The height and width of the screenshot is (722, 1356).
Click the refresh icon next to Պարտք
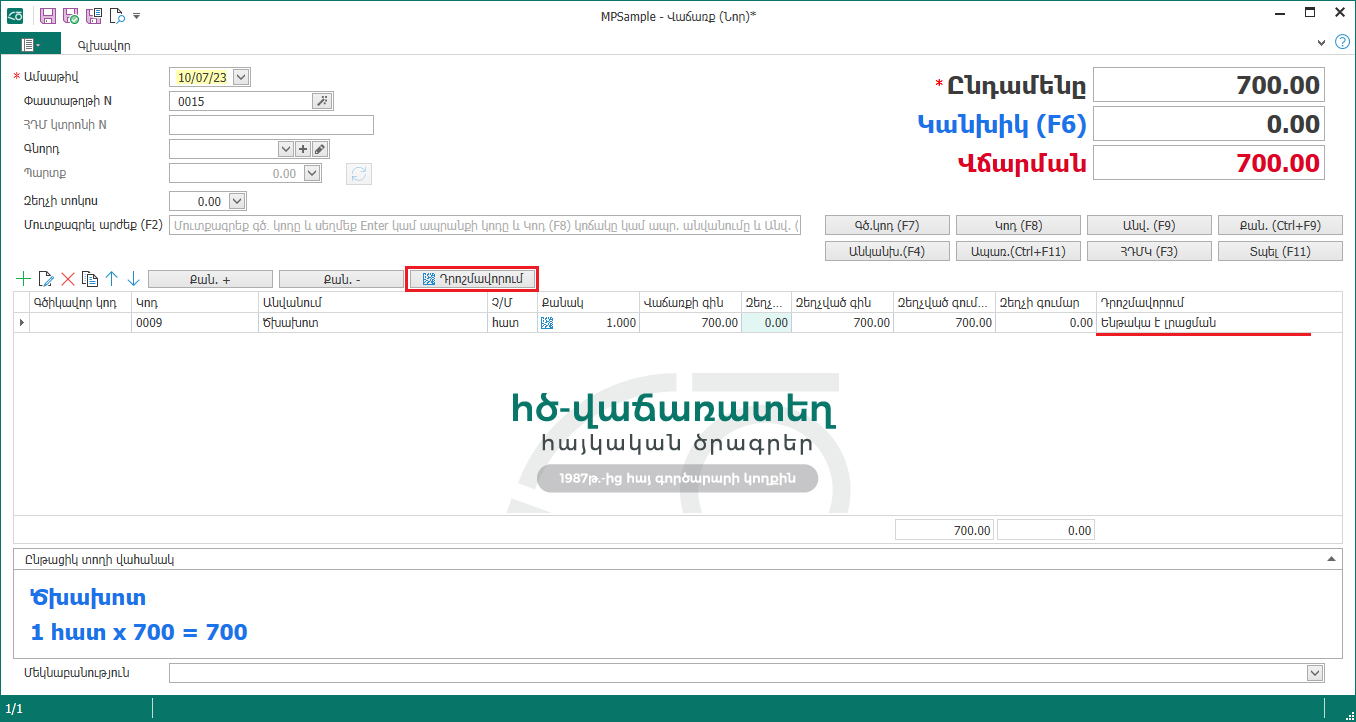coord(359,174)
